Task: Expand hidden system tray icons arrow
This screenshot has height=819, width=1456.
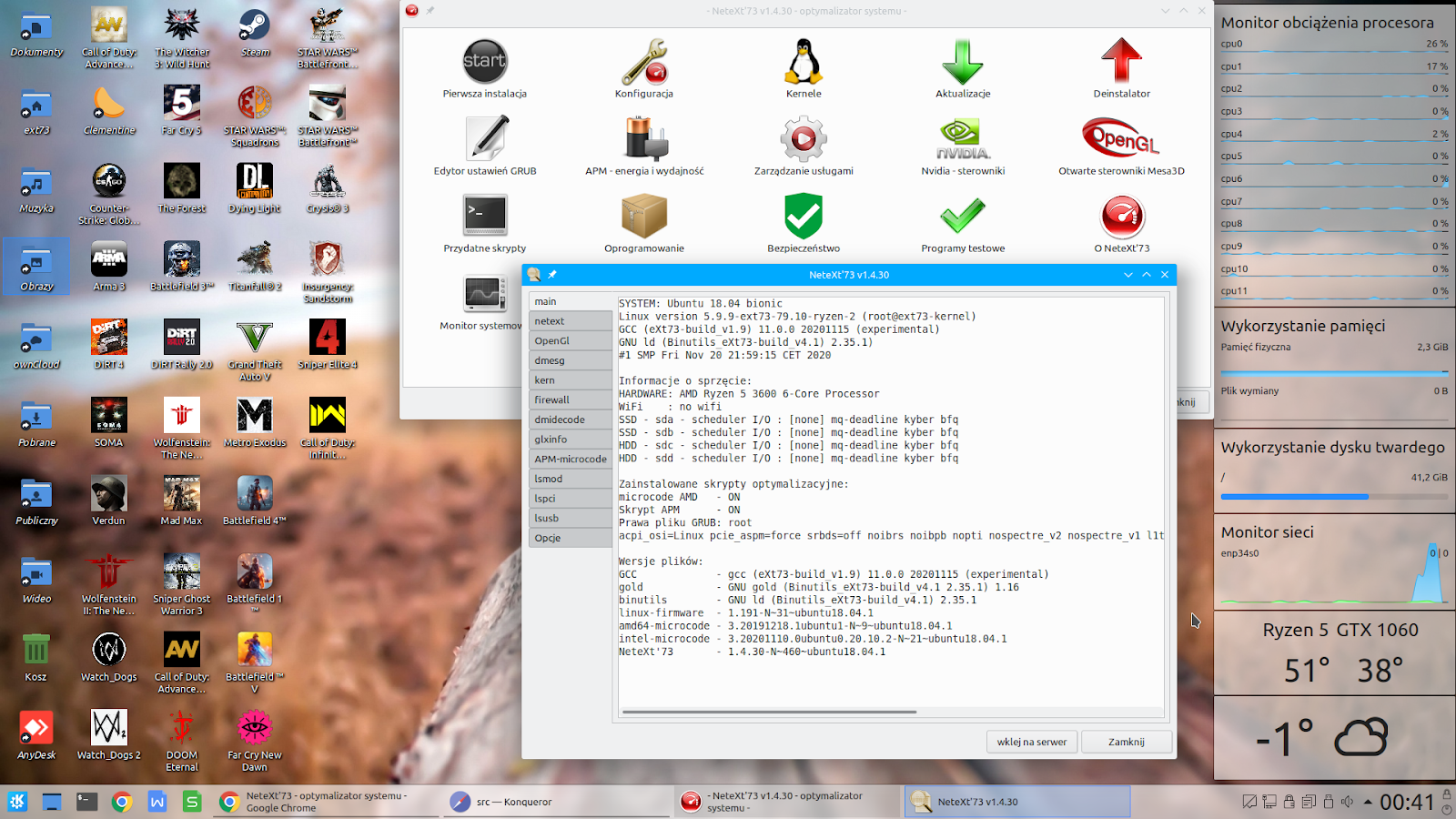Action: 1368,802
